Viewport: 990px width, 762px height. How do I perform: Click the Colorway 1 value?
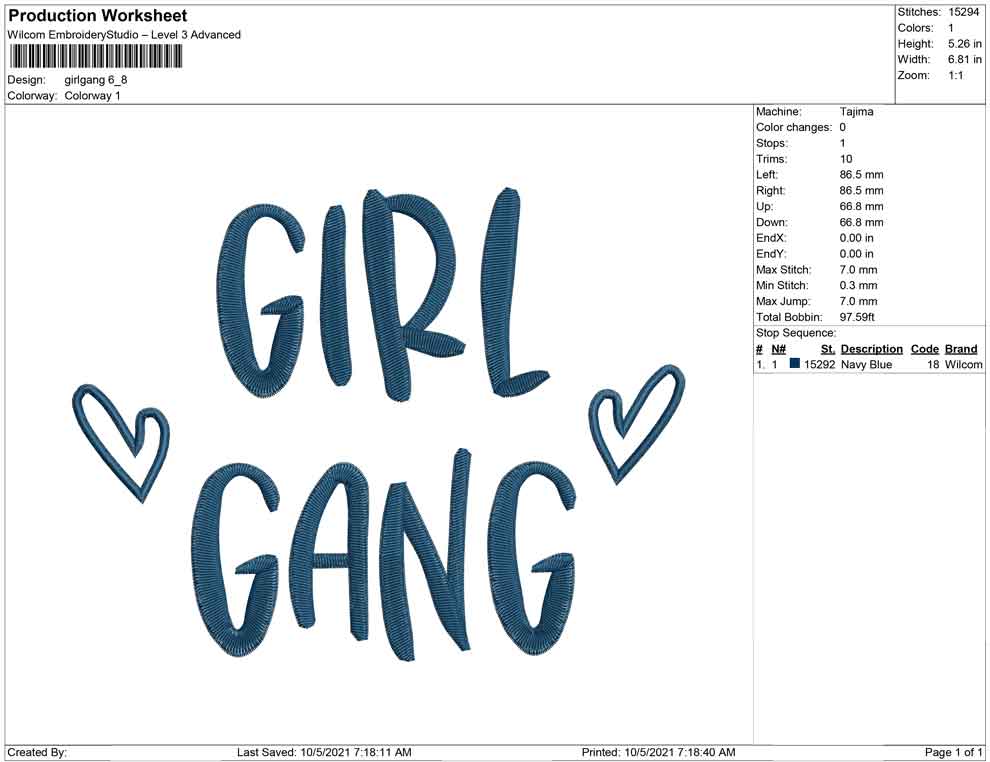click(x=92, y=96)
